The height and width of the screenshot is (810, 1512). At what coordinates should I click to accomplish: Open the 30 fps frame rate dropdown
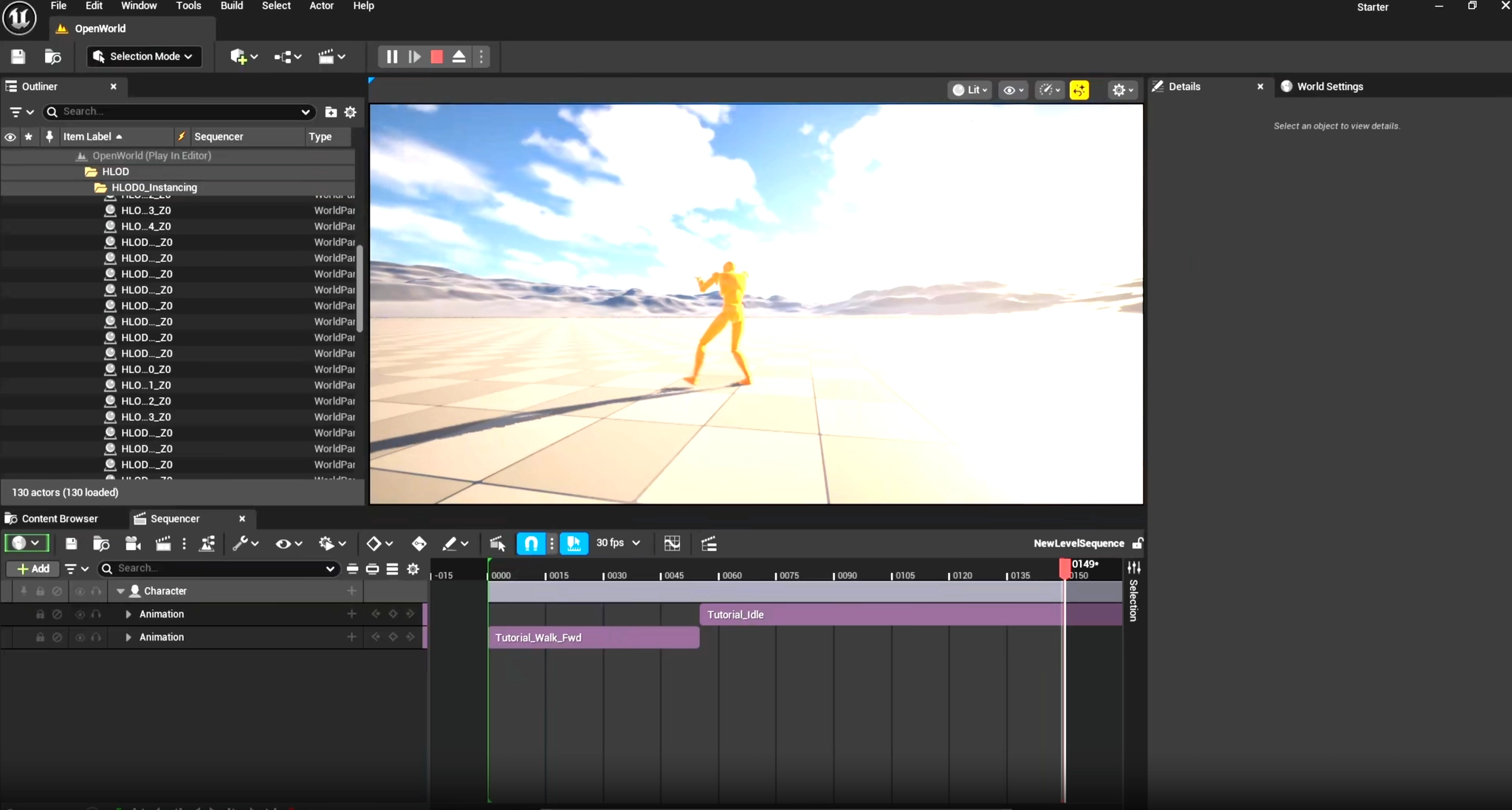pos(618,543)
